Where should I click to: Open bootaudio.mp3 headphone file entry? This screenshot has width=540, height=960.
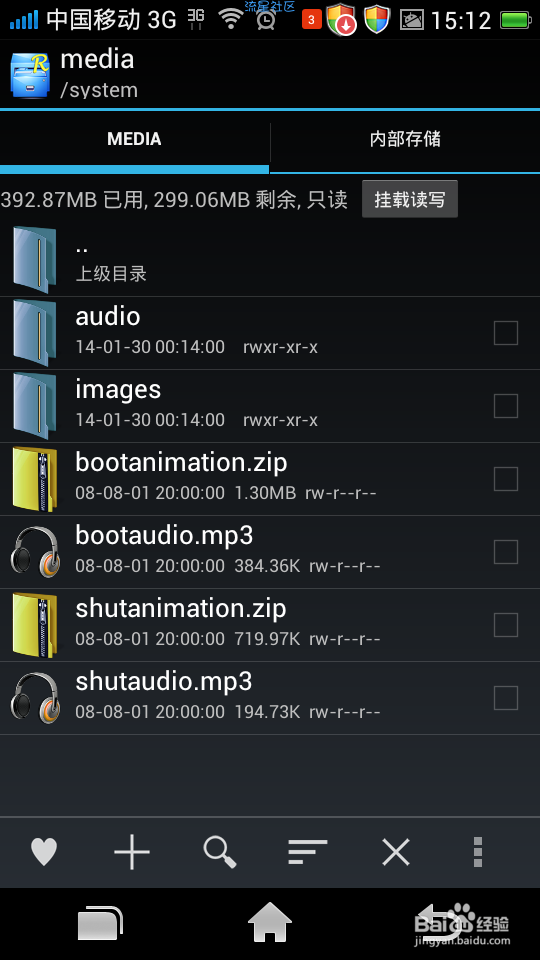tap(270, 552)
